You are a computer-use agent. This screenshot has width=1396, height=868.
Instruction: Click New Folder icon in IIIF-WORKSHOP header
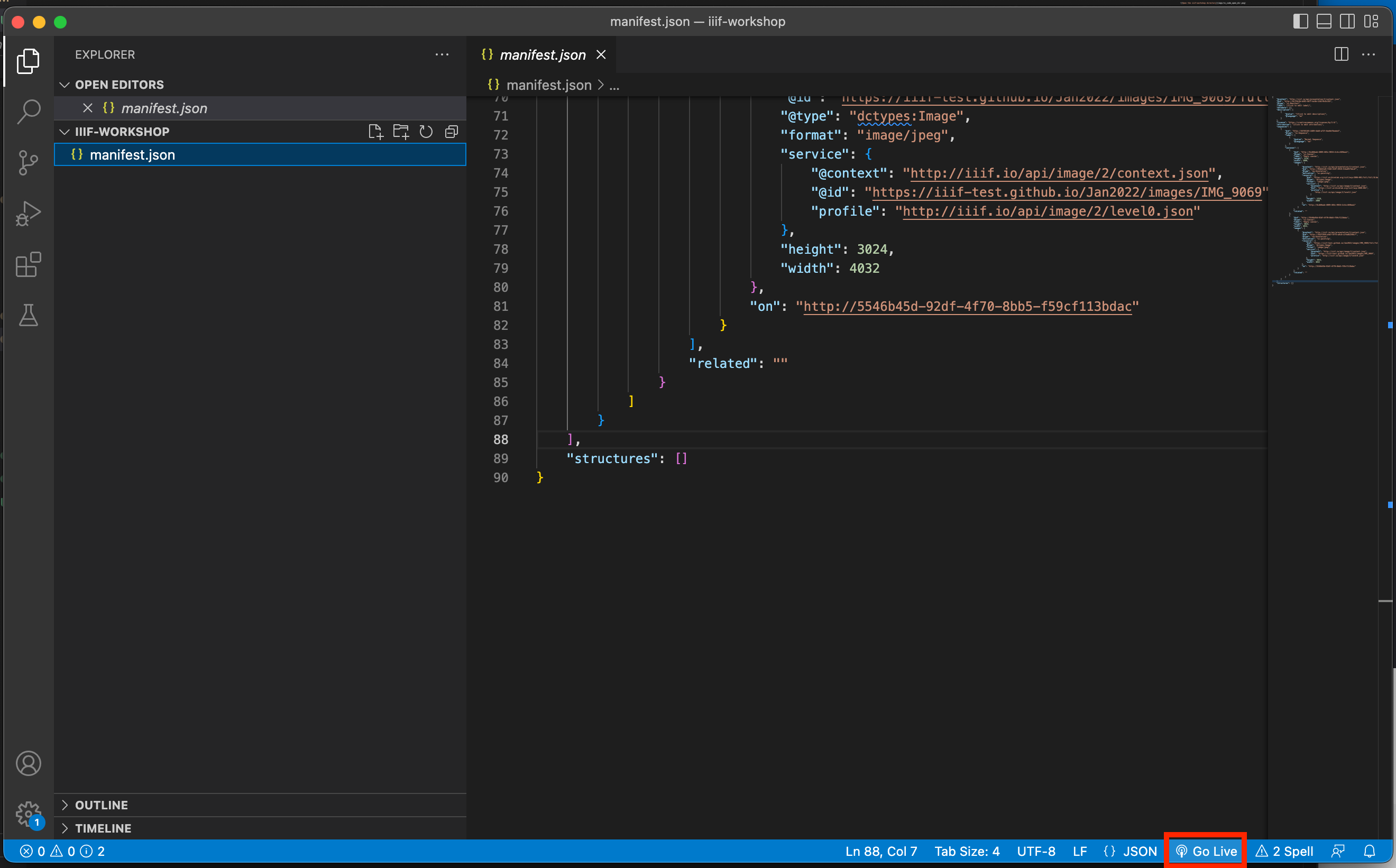(x=401, y=132)
